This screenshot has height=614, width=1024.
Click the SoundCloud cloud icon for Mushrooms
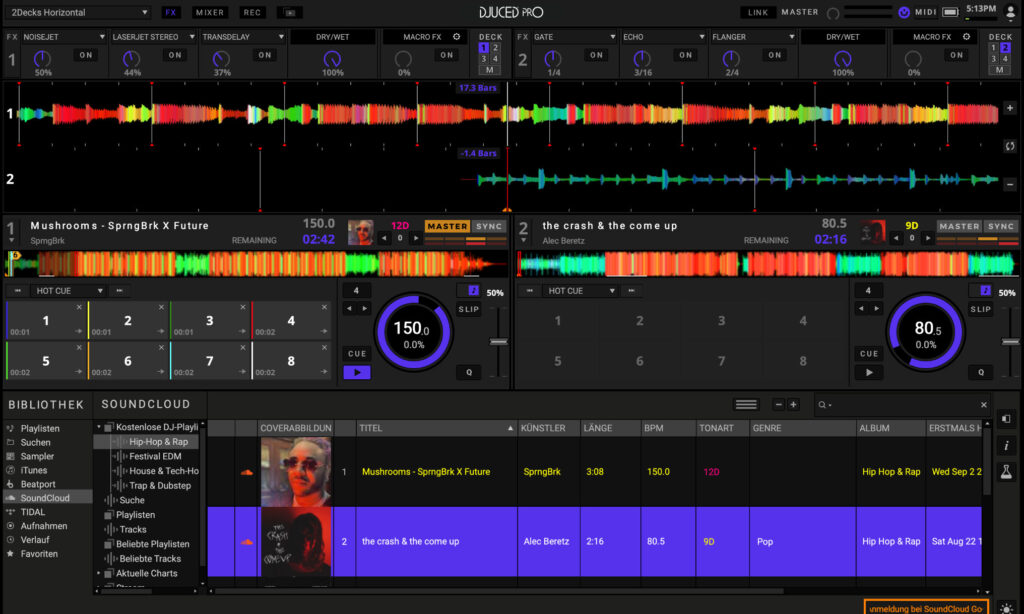(246, 472)
